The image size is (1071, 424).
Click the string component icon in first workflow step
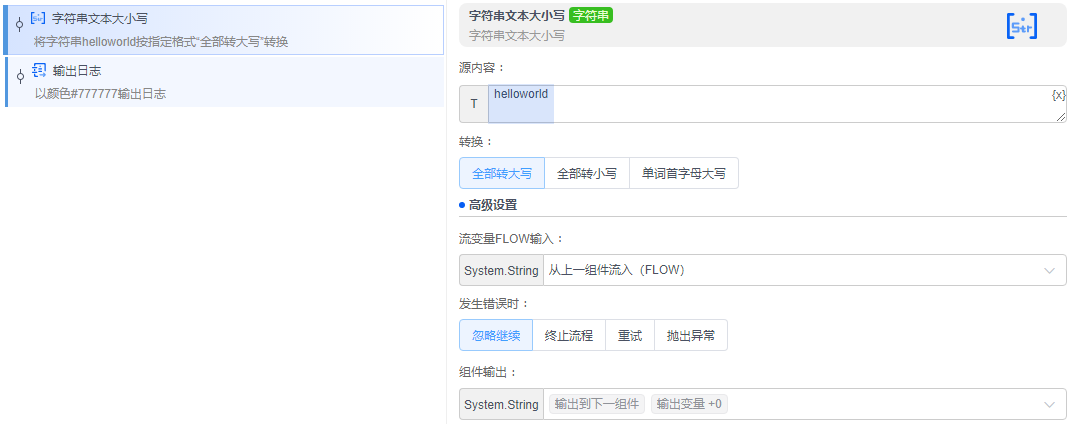pyautogui.click(x=38, y=18)
